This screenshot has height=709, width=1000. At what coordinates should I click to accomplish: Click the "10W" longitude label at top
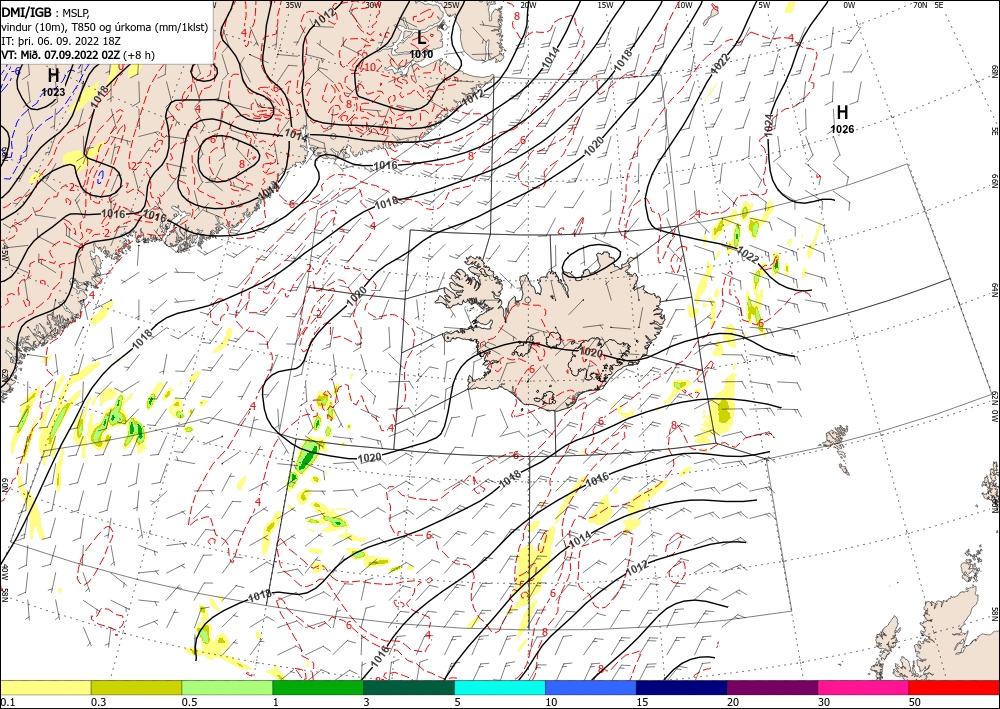click(684, 5)
